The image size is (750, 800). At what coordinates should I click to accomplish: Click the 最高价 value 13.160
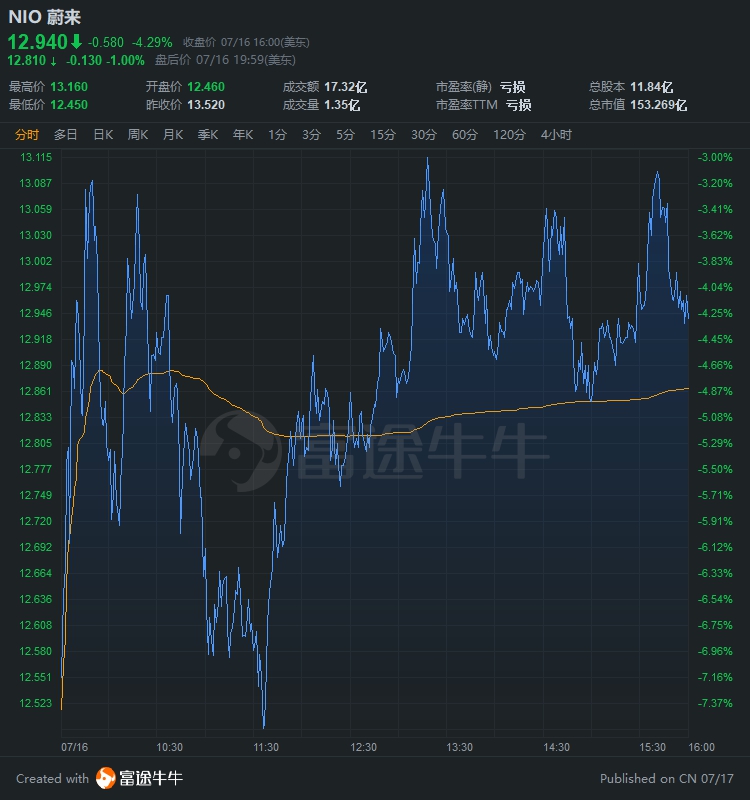[x=69, y=87]
